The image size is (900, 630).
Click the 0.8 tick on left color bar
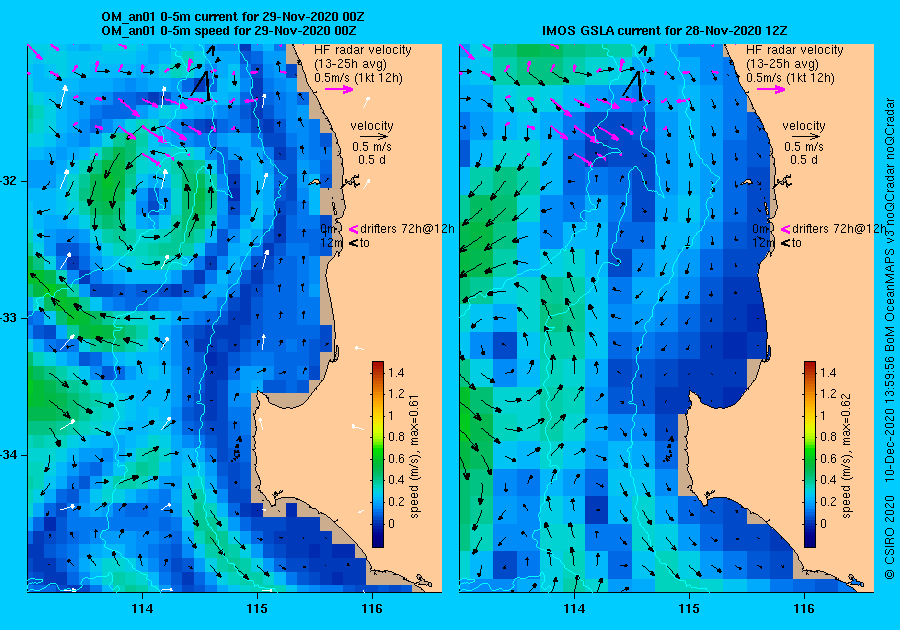(396, 437)
